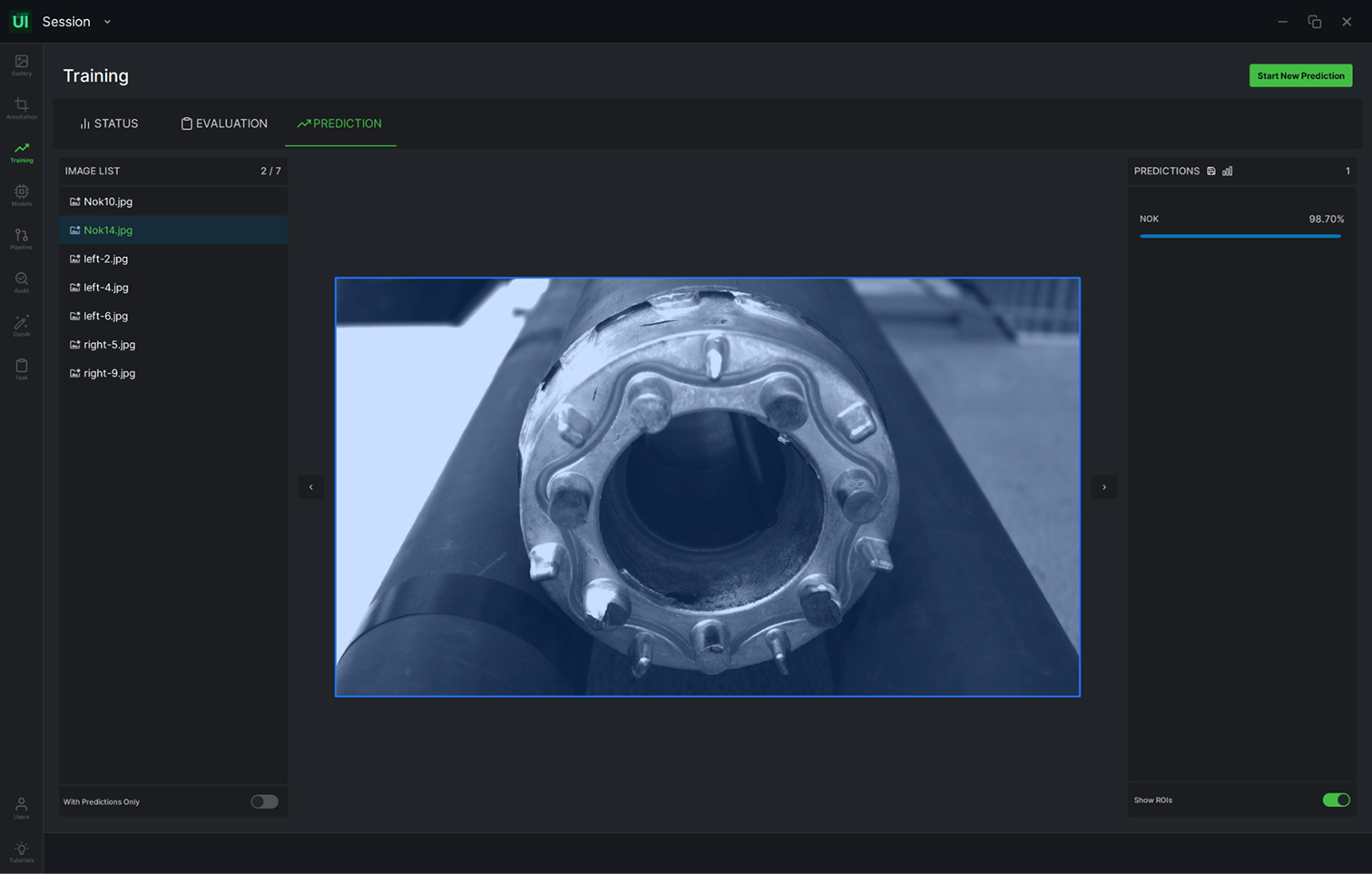This screenshot has width=1372, height=874.
Task: Click the 2 / 7 image counter
Action: tap(270, 171)
